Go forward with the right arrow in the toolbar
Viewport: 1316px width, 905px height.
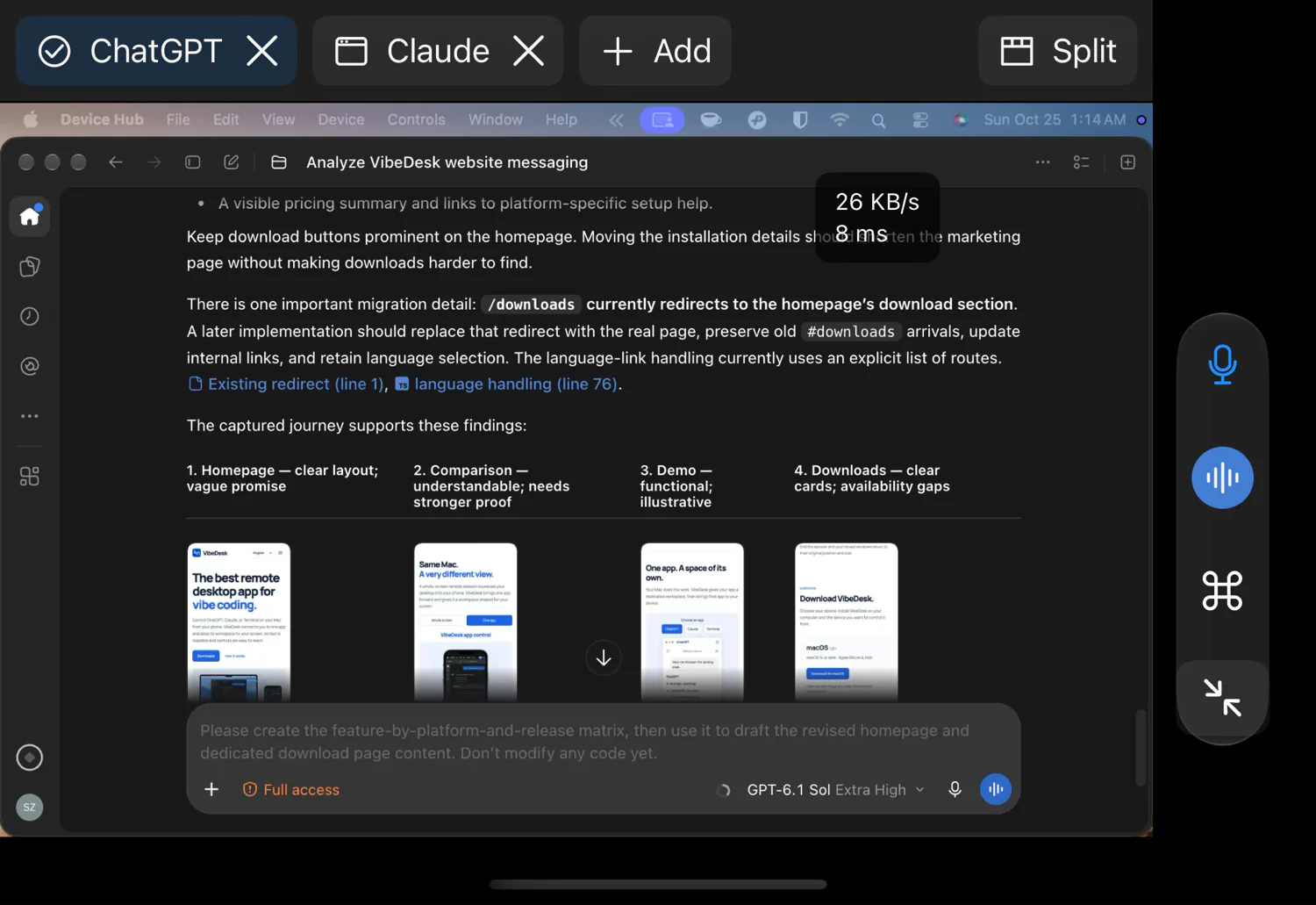(154, 162)
